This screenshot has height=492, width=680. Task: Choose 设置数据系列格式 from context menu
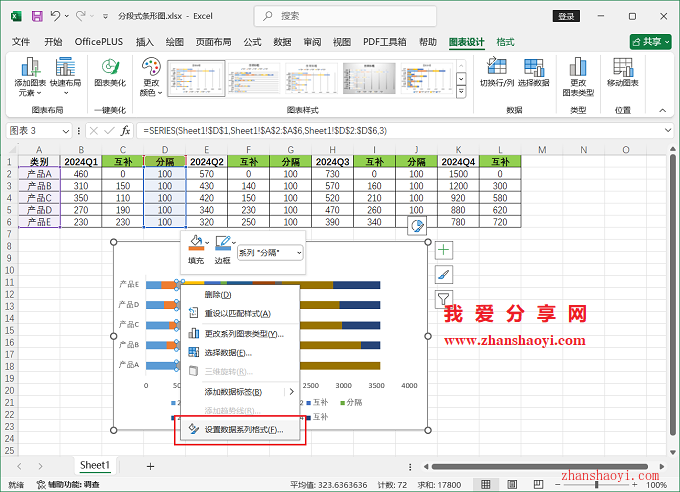(x=243, y=429)
